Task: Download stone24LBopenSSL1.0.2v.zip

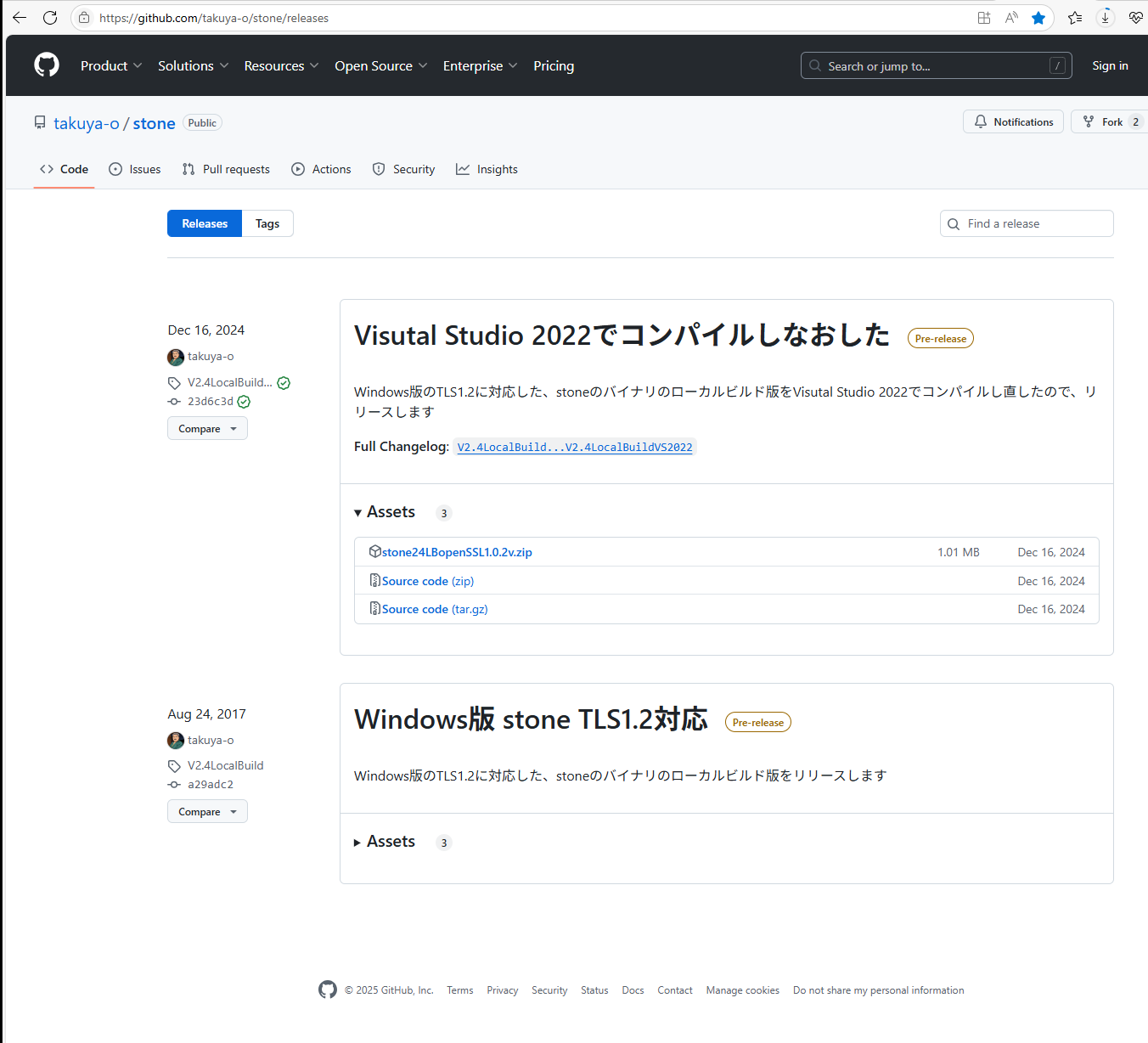Action: click(457, 552)
